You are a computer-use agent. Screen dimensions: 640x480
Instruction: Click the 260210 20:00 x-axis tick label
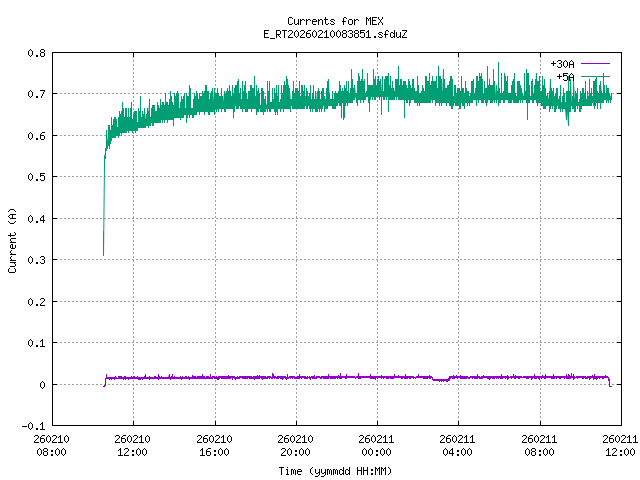(295, 444)
